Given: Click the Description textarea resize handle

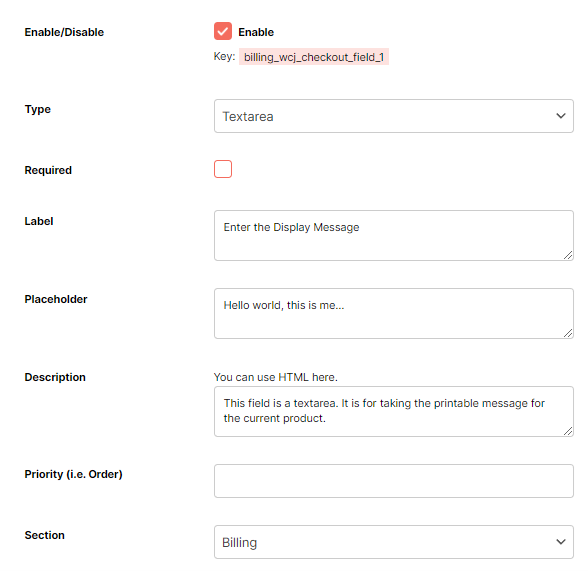Looking at the screenshot, I should (x=568, y=432).
